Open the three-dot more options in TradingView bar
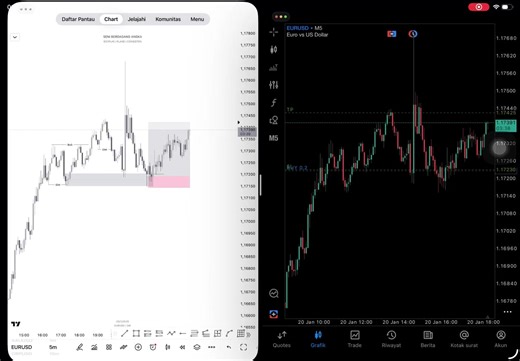The width and height of the screenshot is (520, 361). (x=212, y=347)
